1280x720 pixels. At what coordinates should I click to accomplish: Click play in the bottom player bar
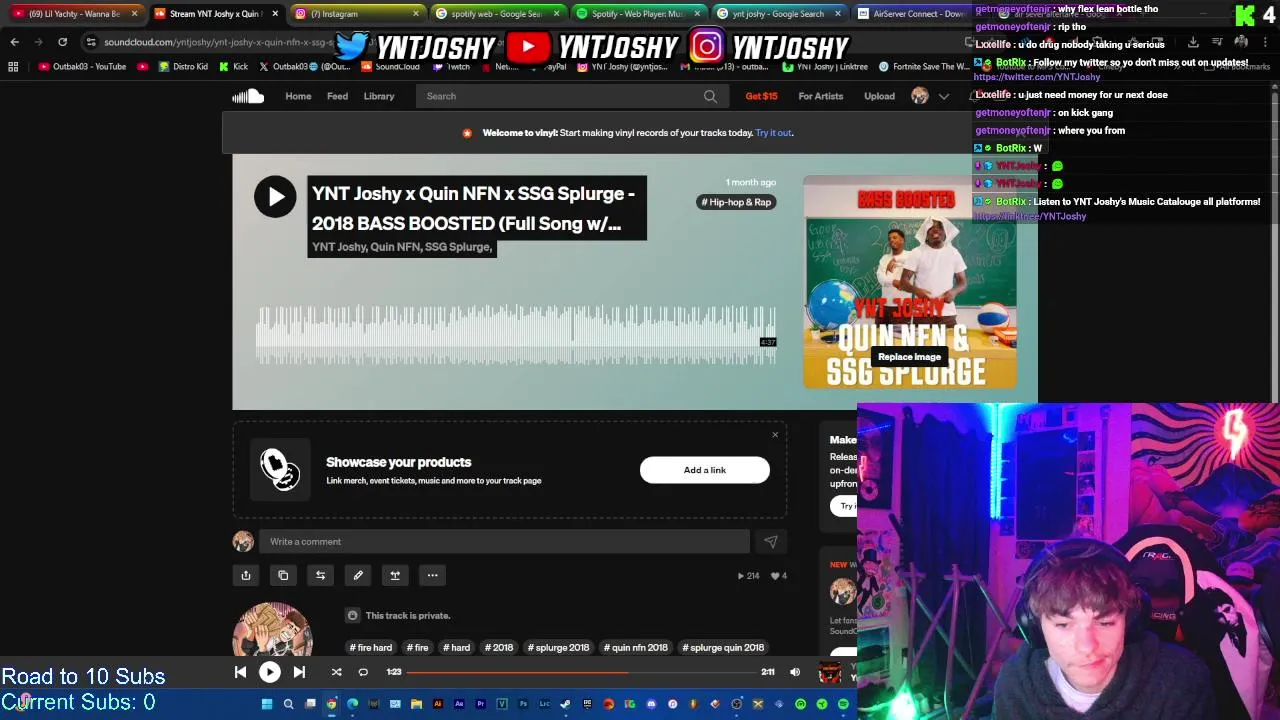(270, 672)
